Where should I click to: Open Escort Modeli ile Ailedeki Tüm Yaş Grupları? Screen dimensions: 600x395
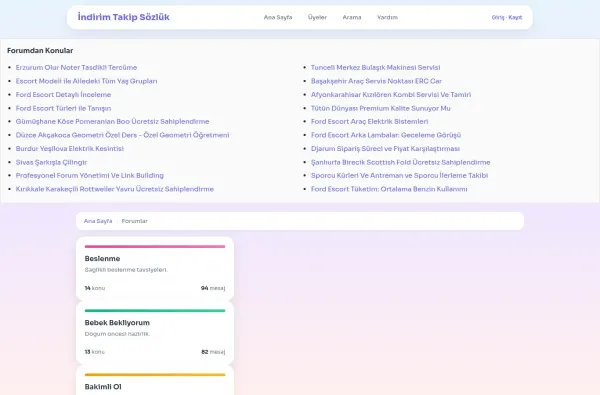coord(86,81)
